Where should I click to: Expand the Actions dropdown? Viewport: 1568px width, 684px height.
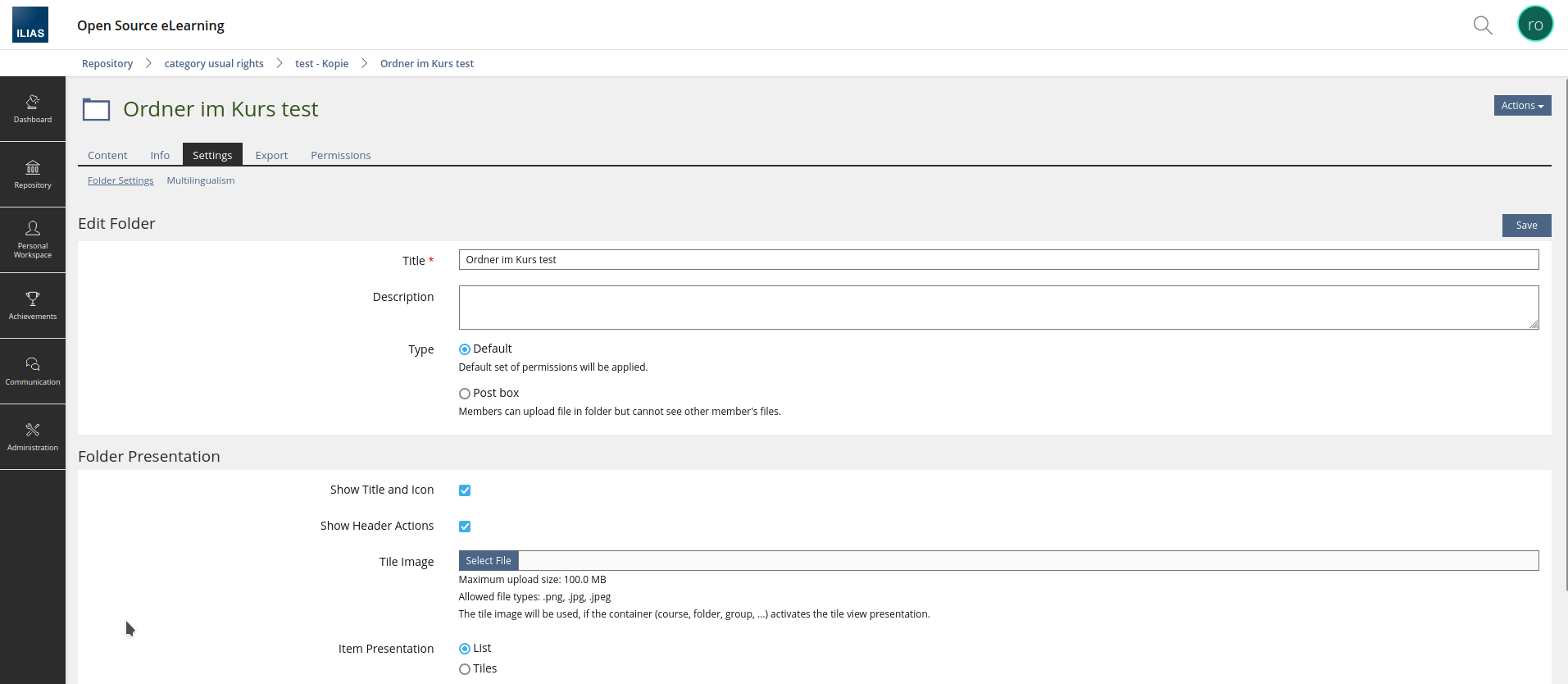[x=1521, y=106]
